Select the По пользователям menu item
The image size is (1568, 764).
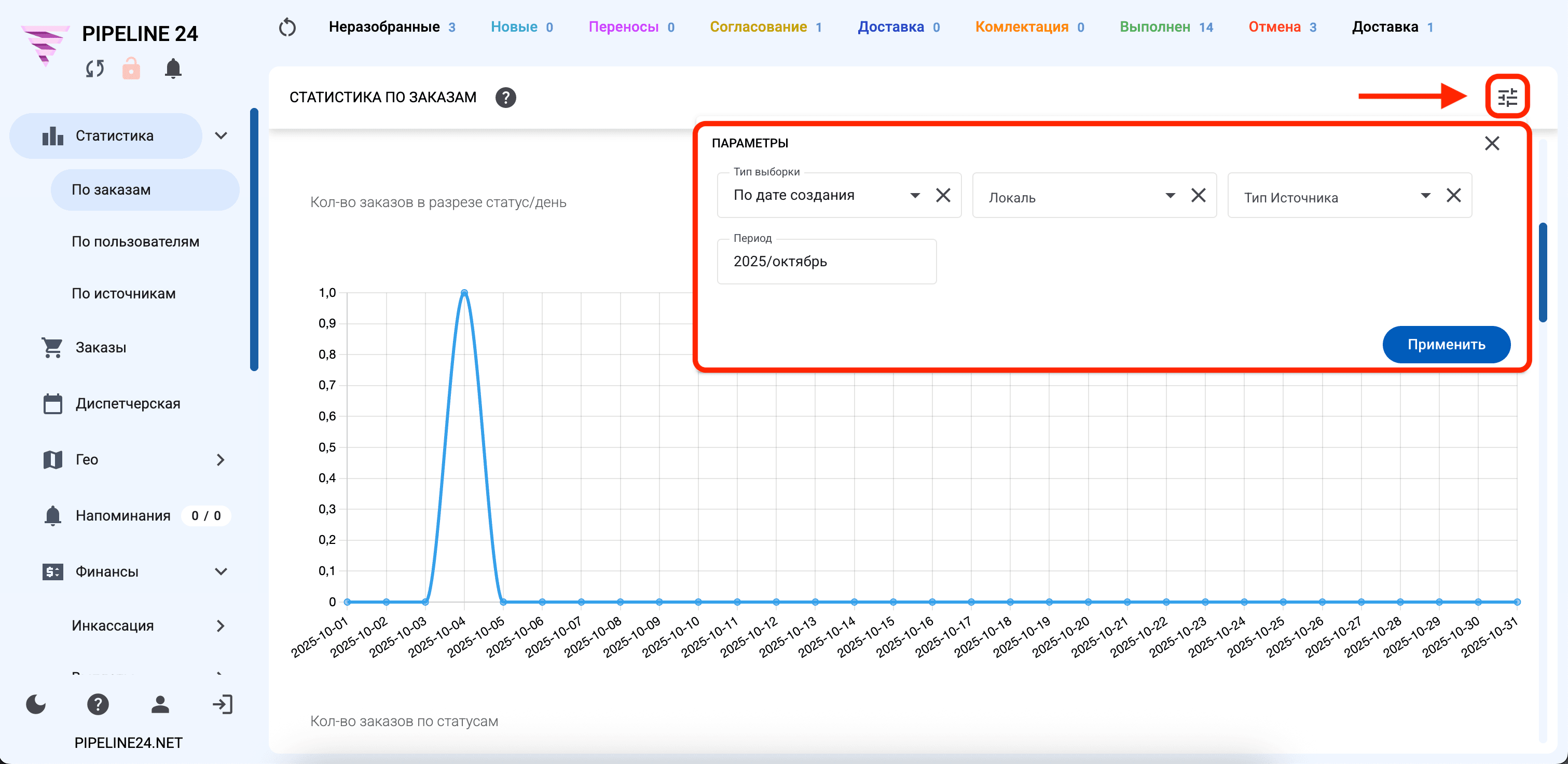[135, 242]
